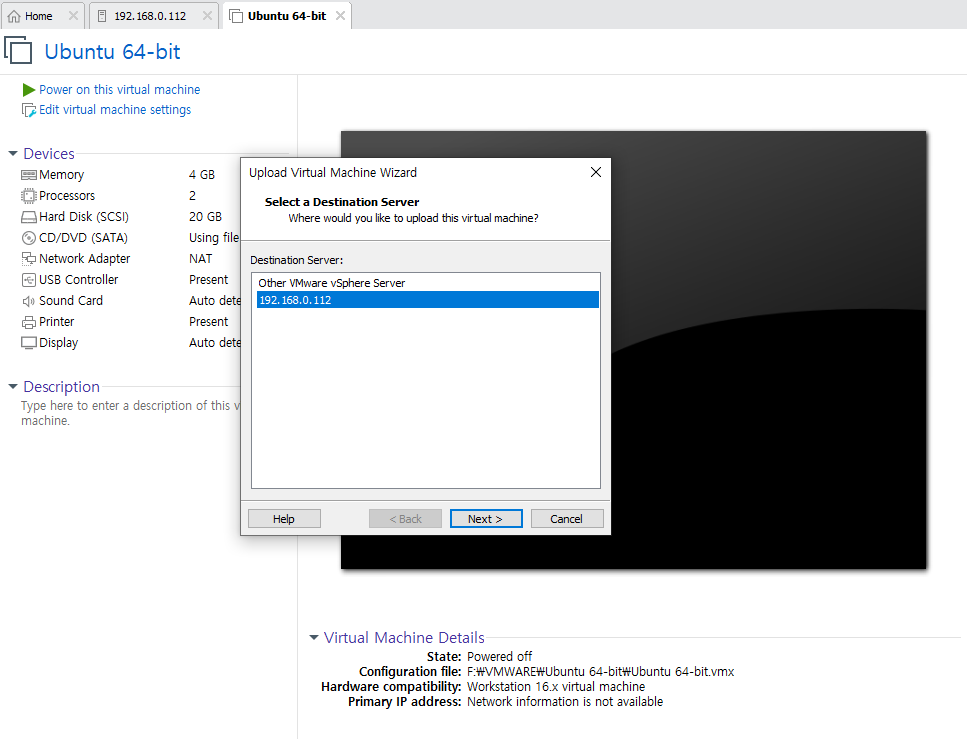
Task: Click the Printer label
Action: click(56, 321)
